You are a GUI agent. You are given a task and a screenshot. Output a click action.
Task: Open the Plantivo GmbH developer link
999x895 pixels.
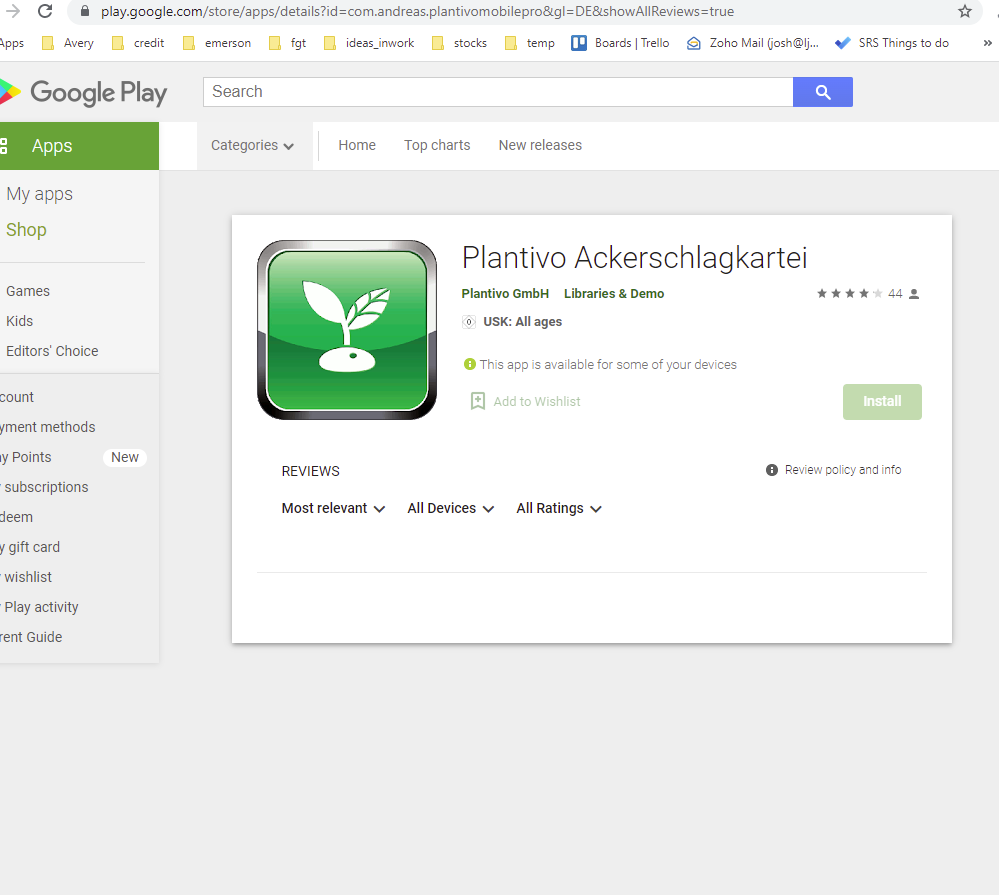[505, 294]
